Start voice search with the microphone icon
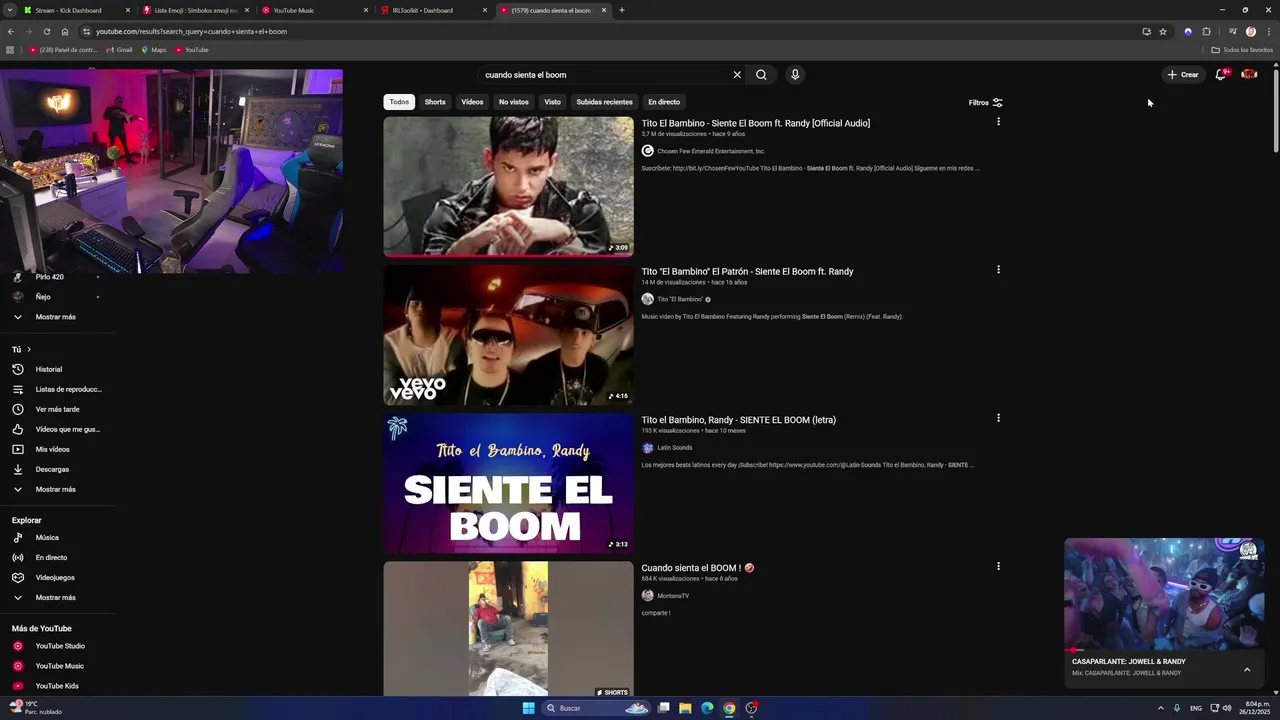 795,75
